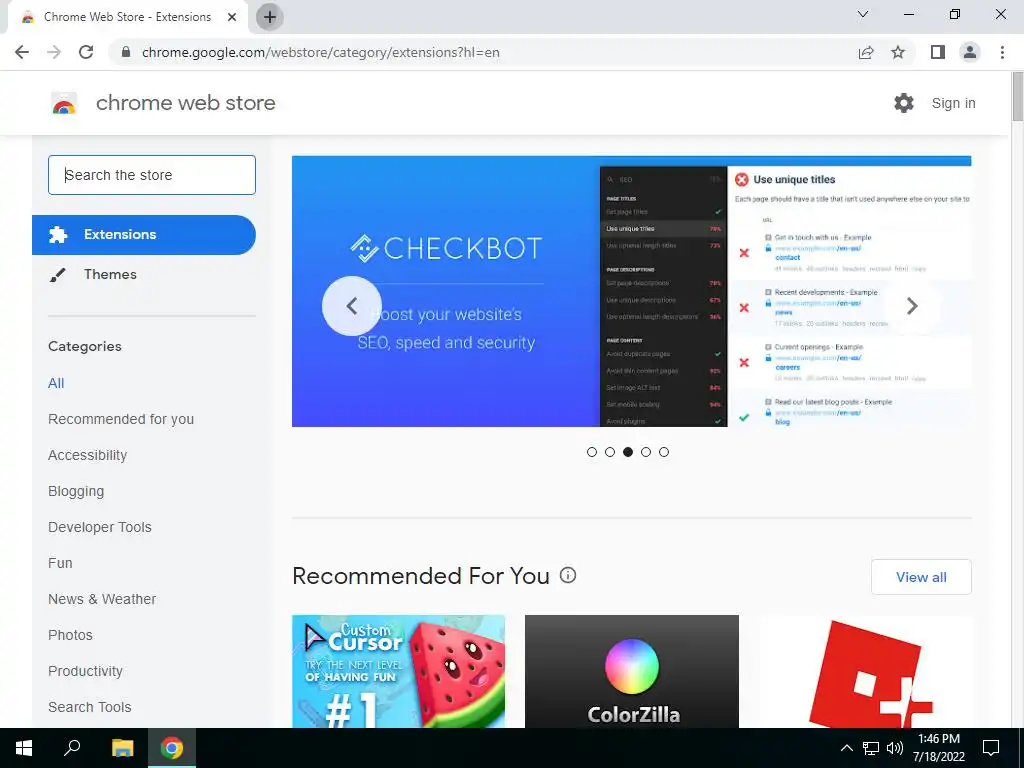Click the Chrome taskbar icon

pyautogui.click(x=172, y=748)
